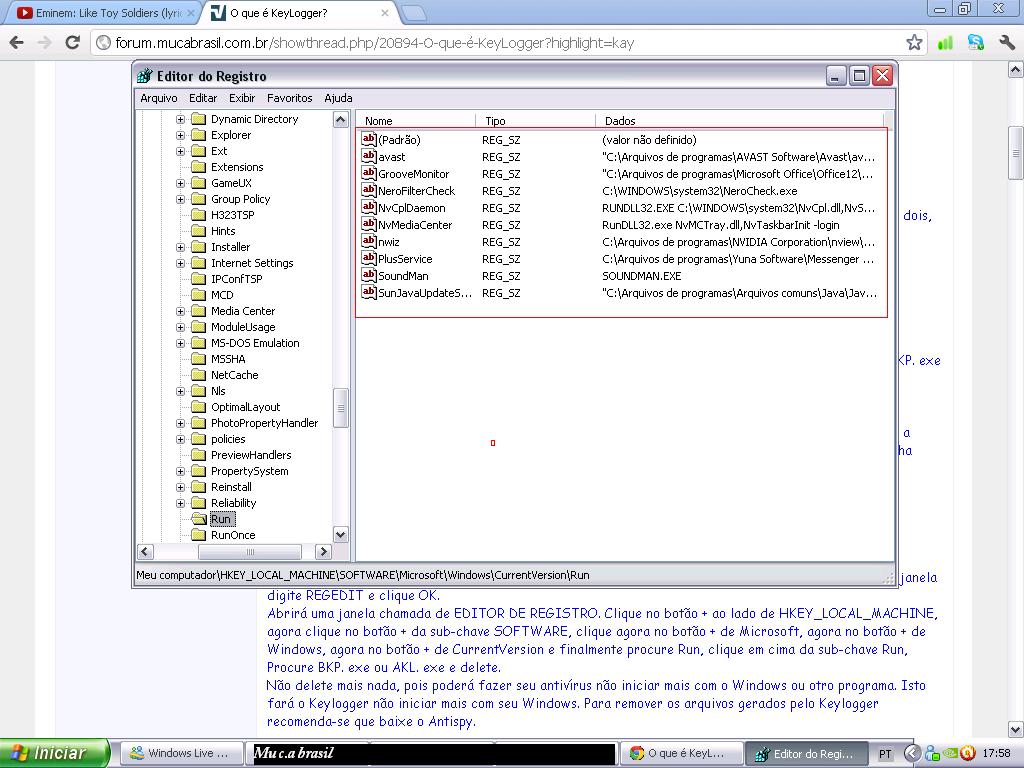
Task: Bookmark page with the star icon
Action: (914, 43)
